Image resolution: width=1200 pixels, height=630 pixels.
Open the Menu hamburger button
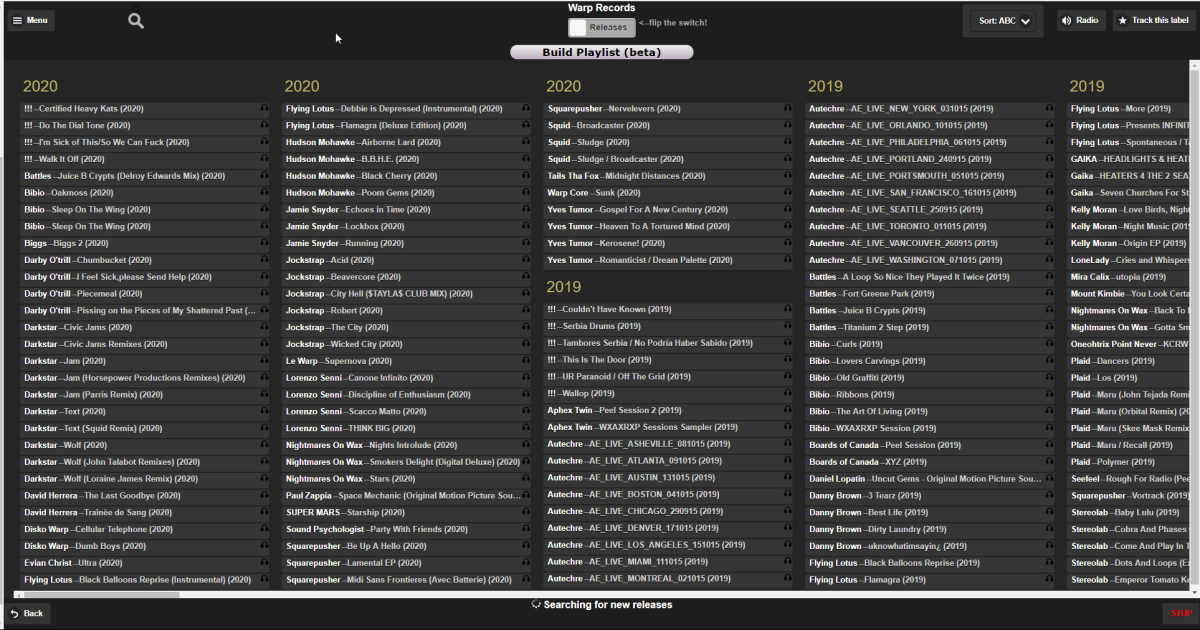[x=31, y=20]
